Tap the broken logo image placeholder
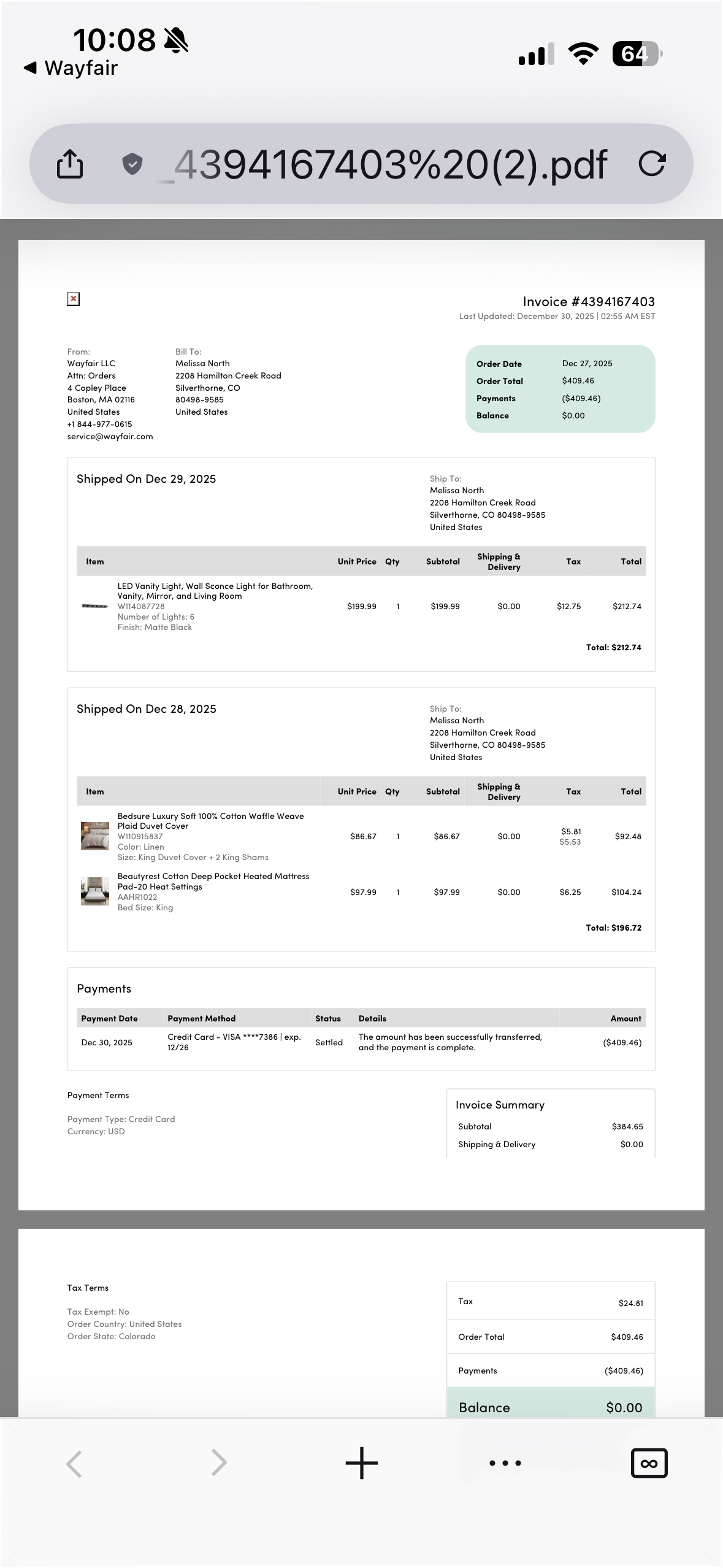 tap(74, 299)
